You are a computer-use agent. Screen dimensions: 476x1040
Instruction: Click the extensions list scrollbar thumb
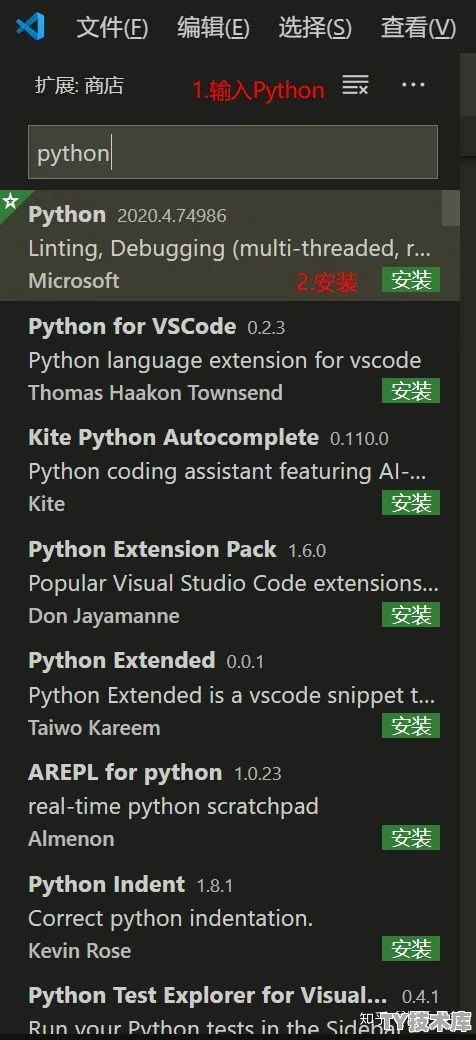pyautogui.click(x=451, y=208)
